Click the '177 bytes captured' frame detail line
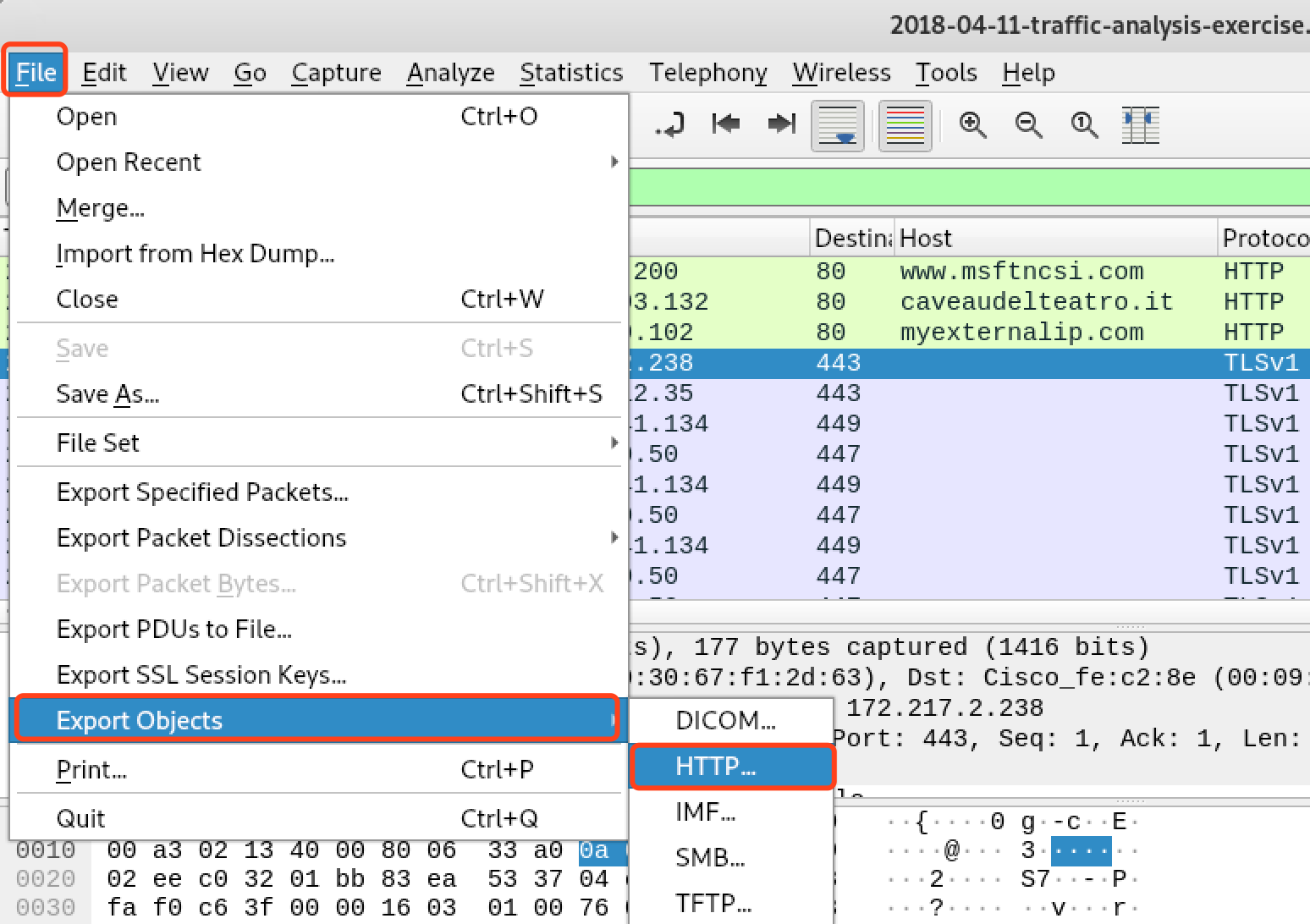1310x924 pixels. pyautogui.click(x=969, y=646)
